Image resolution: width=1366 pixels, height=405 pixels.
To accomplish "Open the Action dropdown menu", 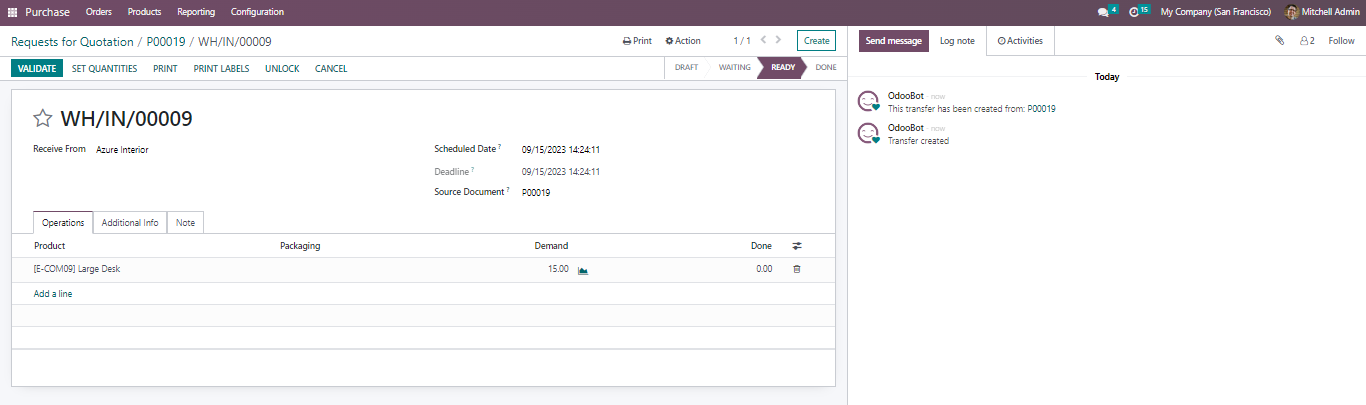I will tap(683, 41).
